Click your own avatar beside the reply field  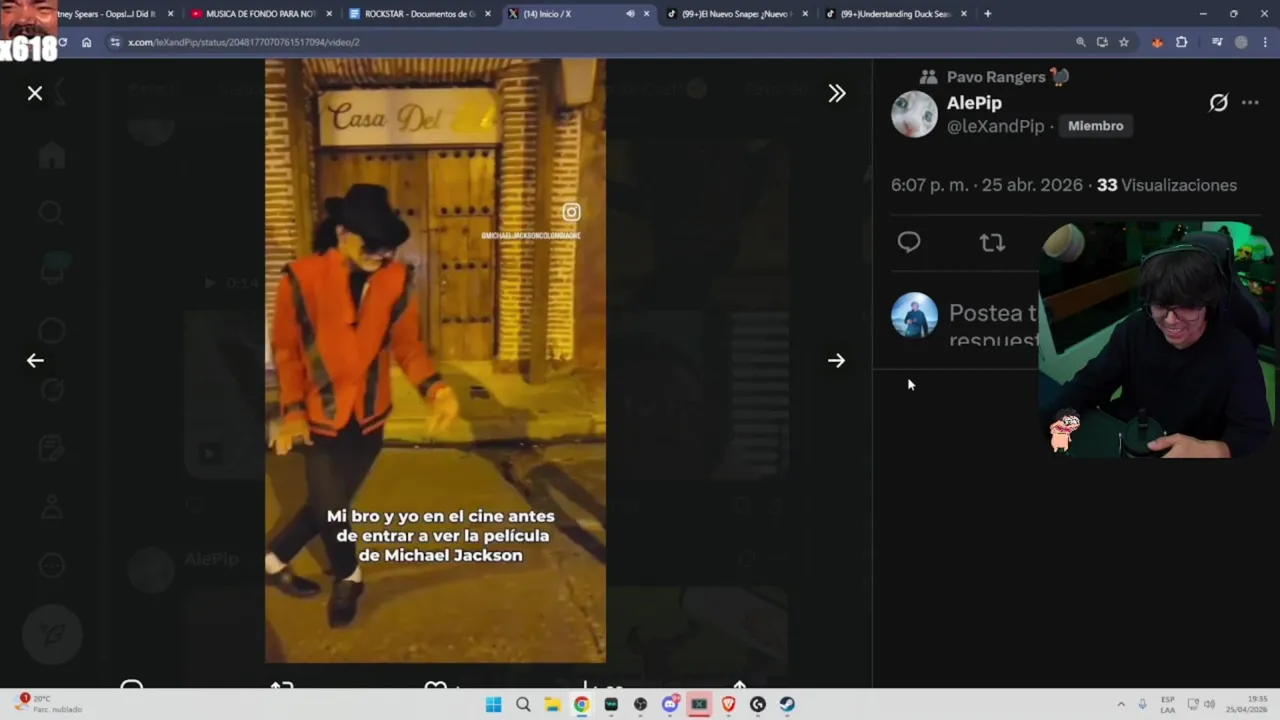(914, 315)
